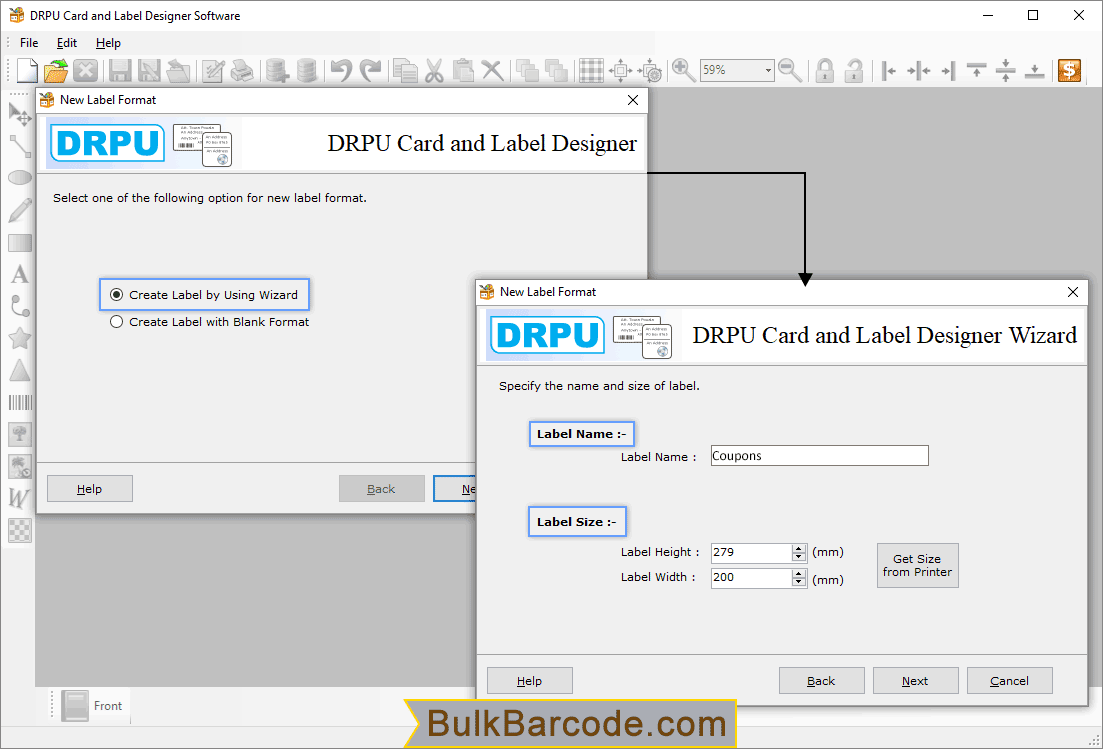The image size is (1103, 749).
Task: Decrease Label Width with the down arrow
Action: (798, 582)
